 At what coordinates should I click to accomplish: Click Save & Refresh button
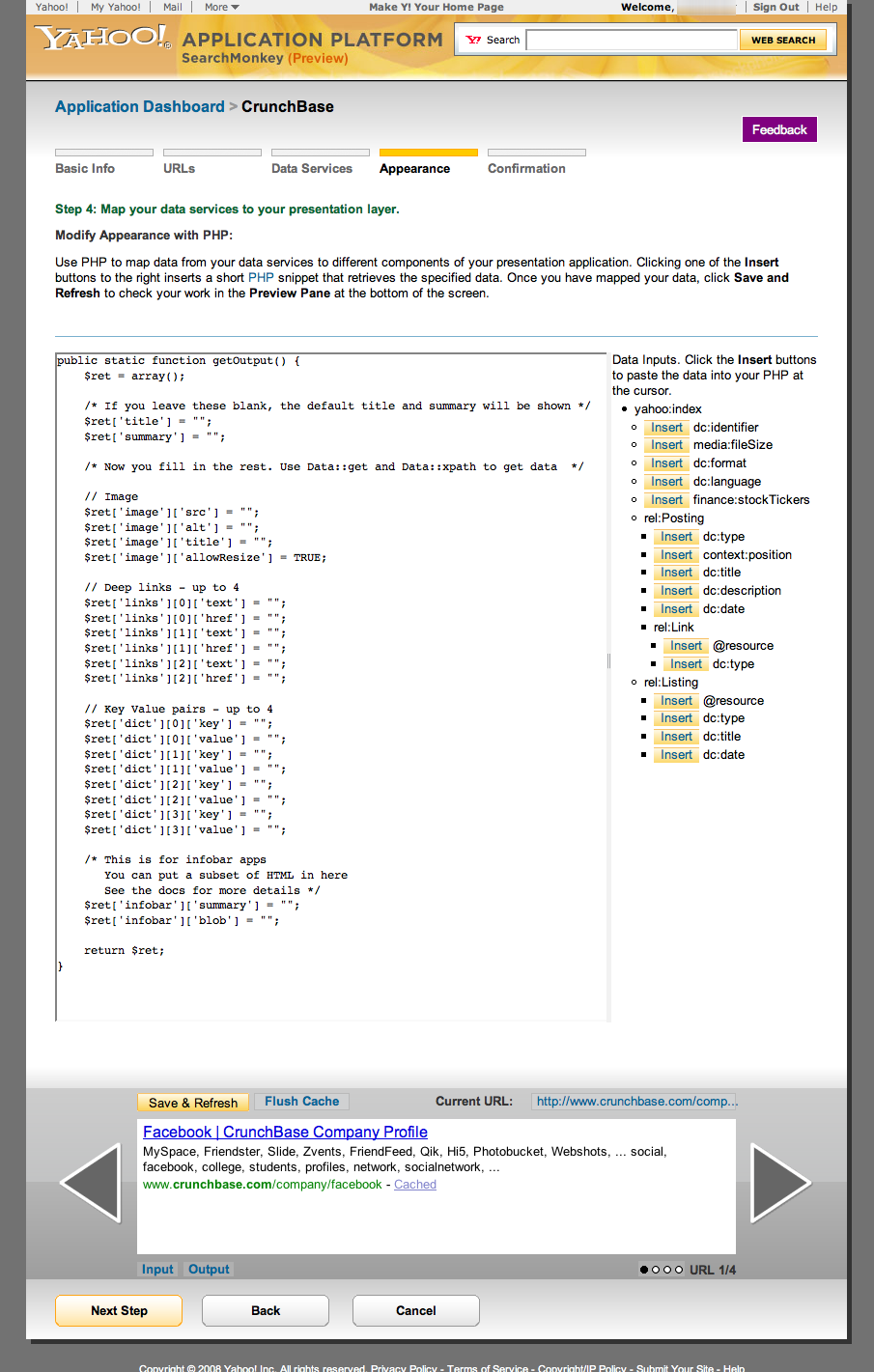192,1103
